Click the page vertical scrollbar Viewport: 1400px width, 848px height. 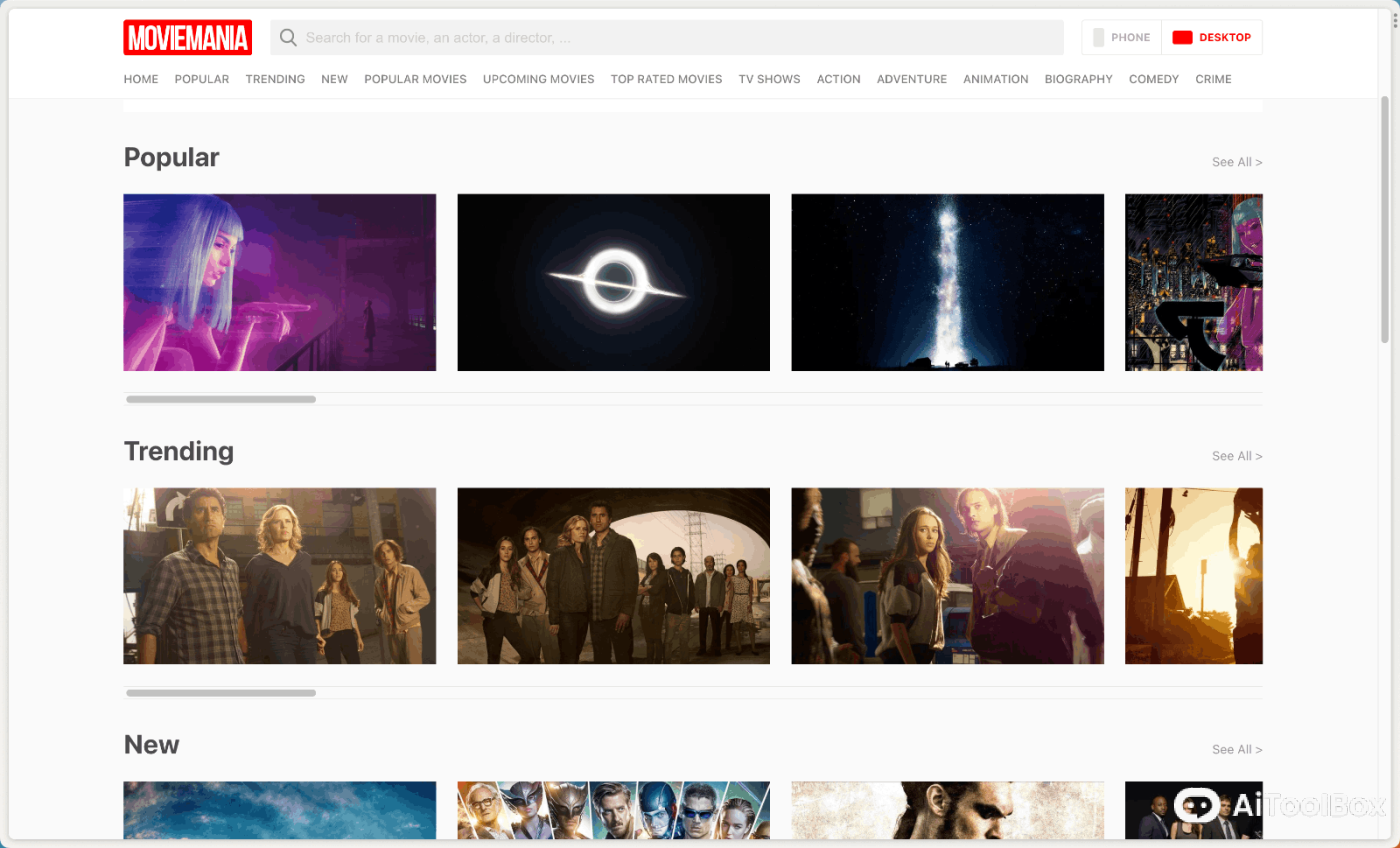(x=1385, y=220)
